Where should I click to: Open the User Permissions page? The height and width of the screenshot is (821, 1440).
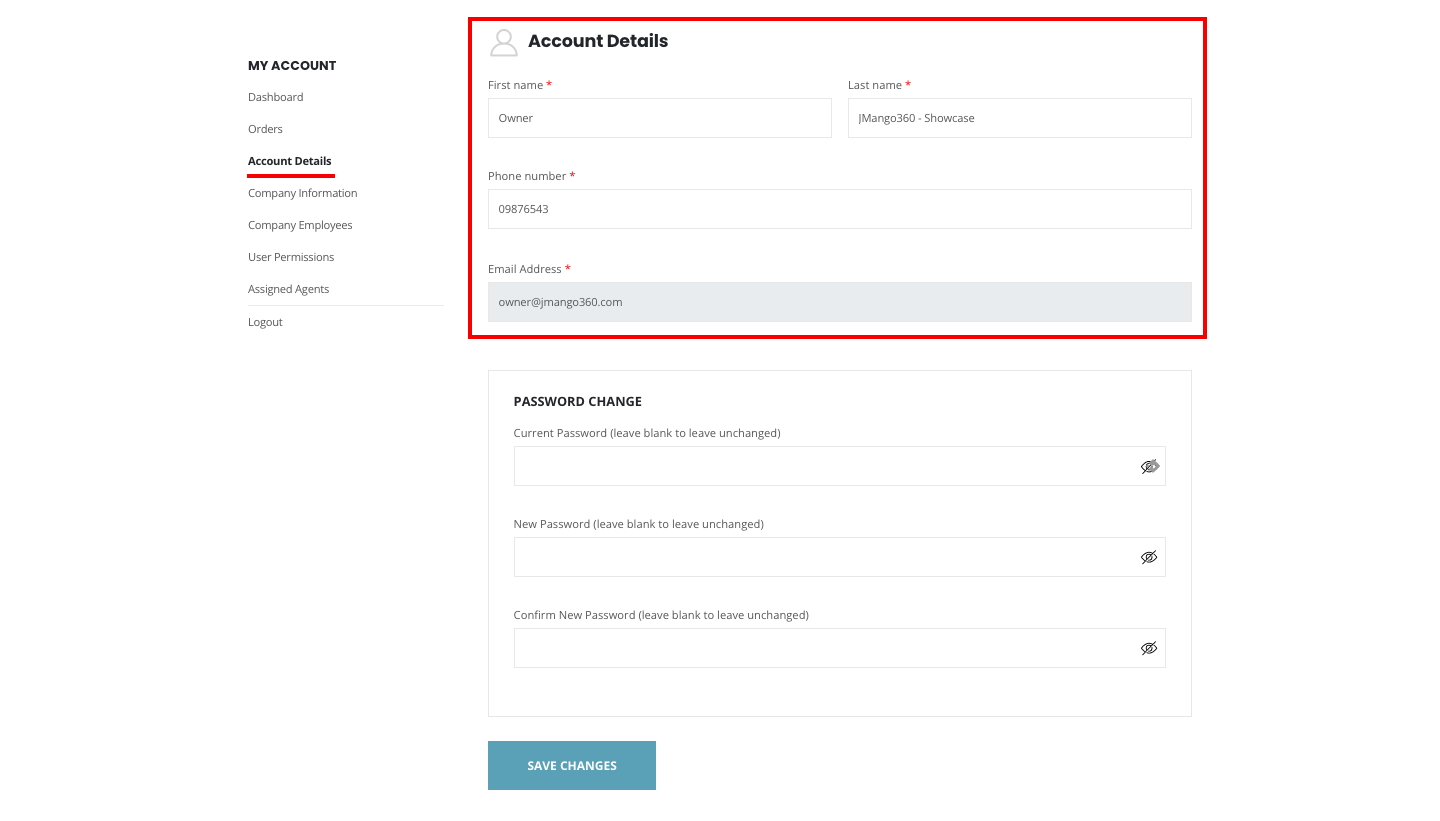pyautogui.click(x=291, y=257)
